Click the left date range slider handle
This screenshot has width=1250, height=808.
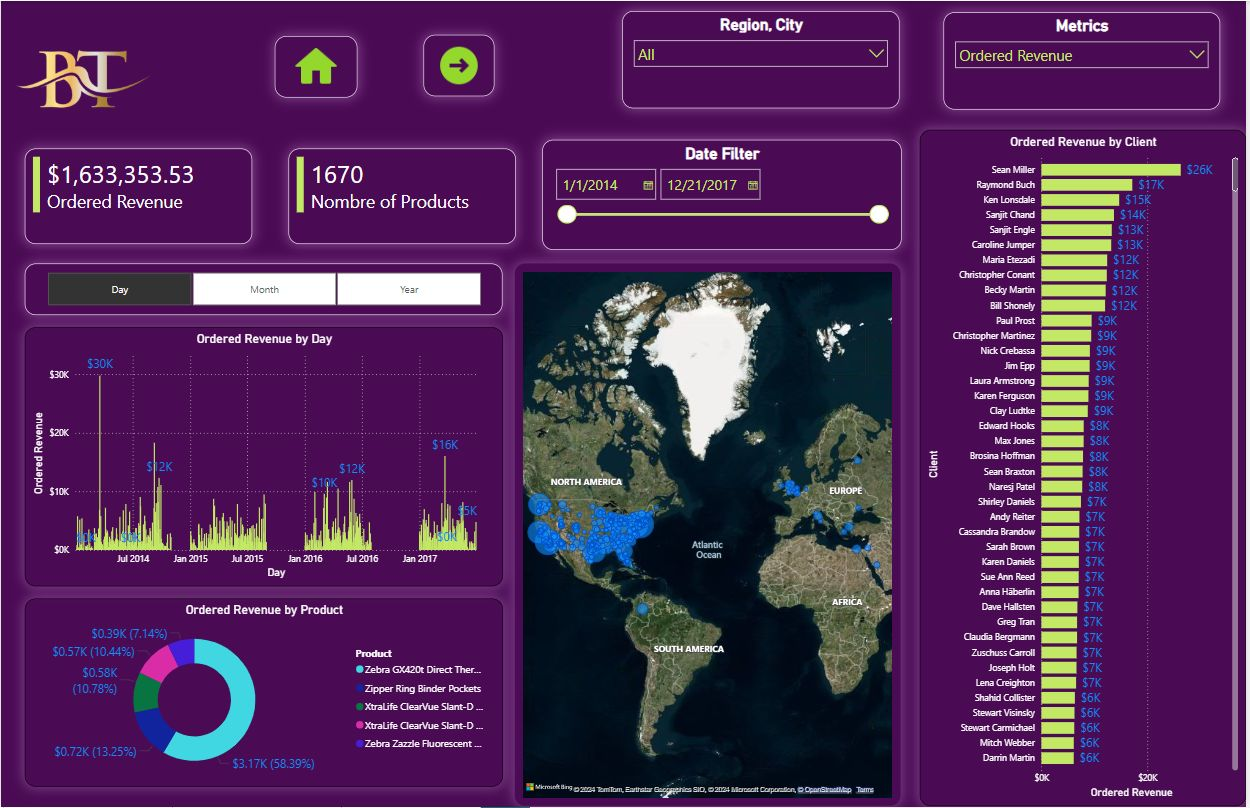567,214
